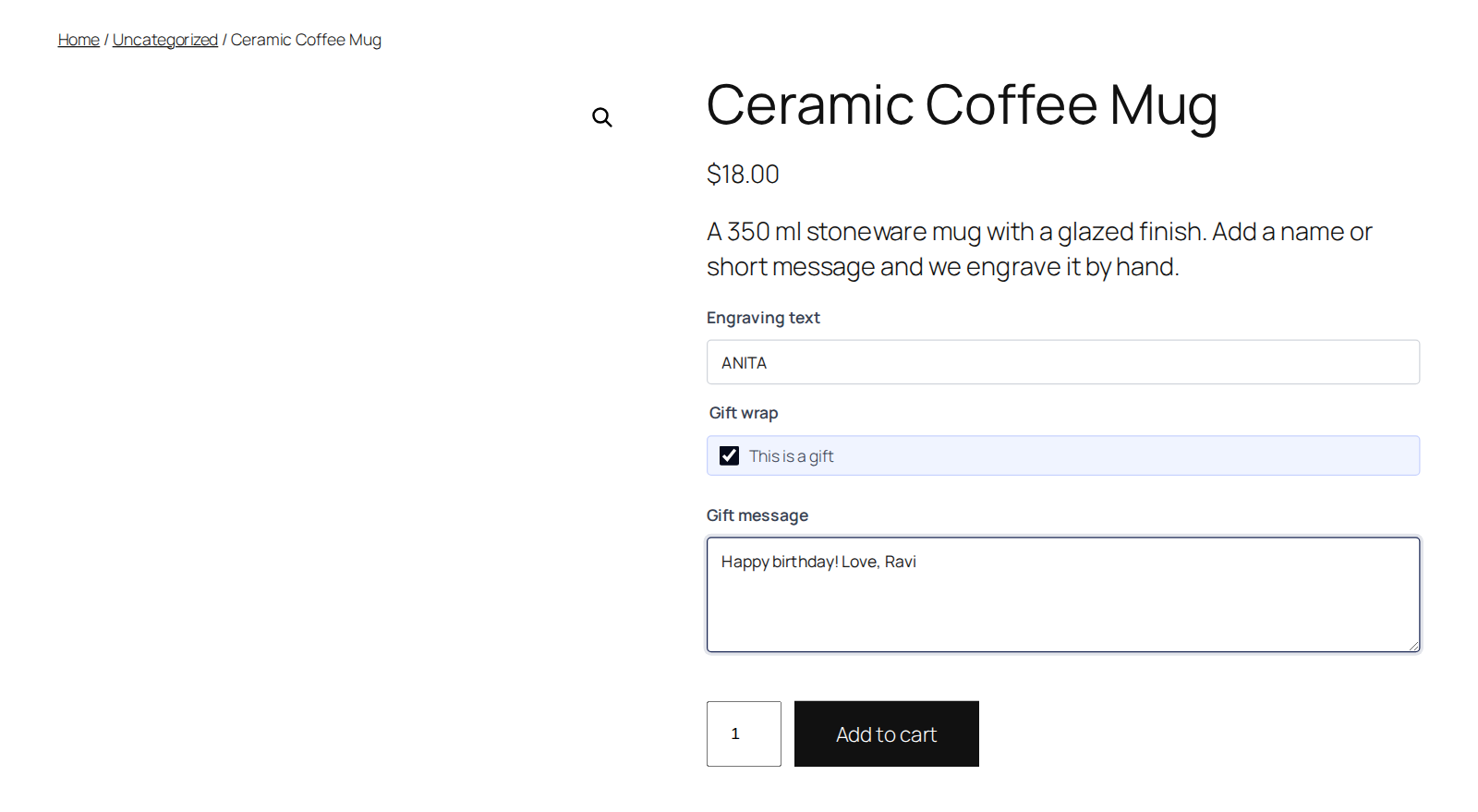This screenshot has height=812, width=1478.
Task: Click into the Gift message textarea
Action: (x=1063, y=595)
